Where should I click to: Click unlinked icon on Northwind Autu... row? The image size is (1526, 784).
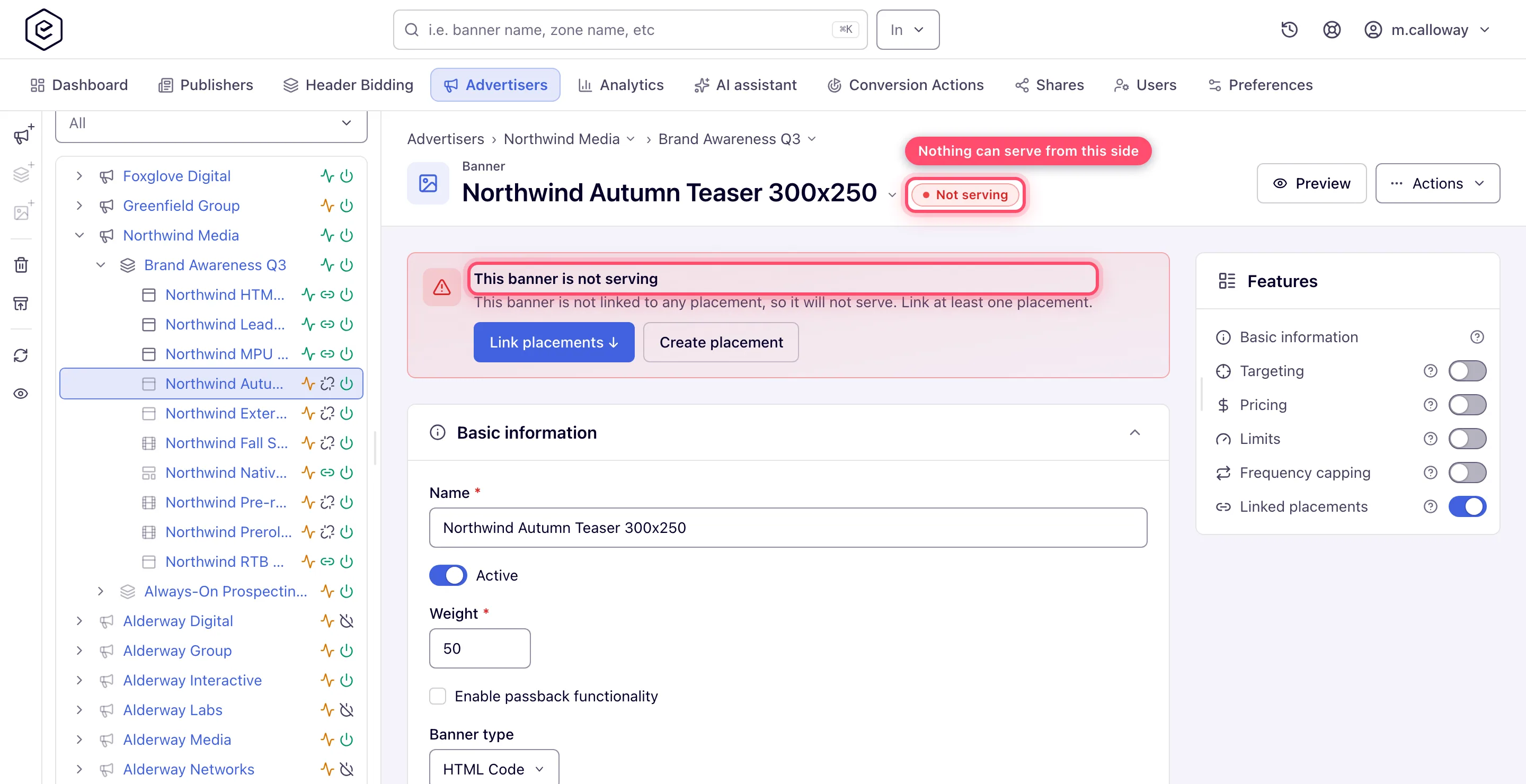(327, 384)
